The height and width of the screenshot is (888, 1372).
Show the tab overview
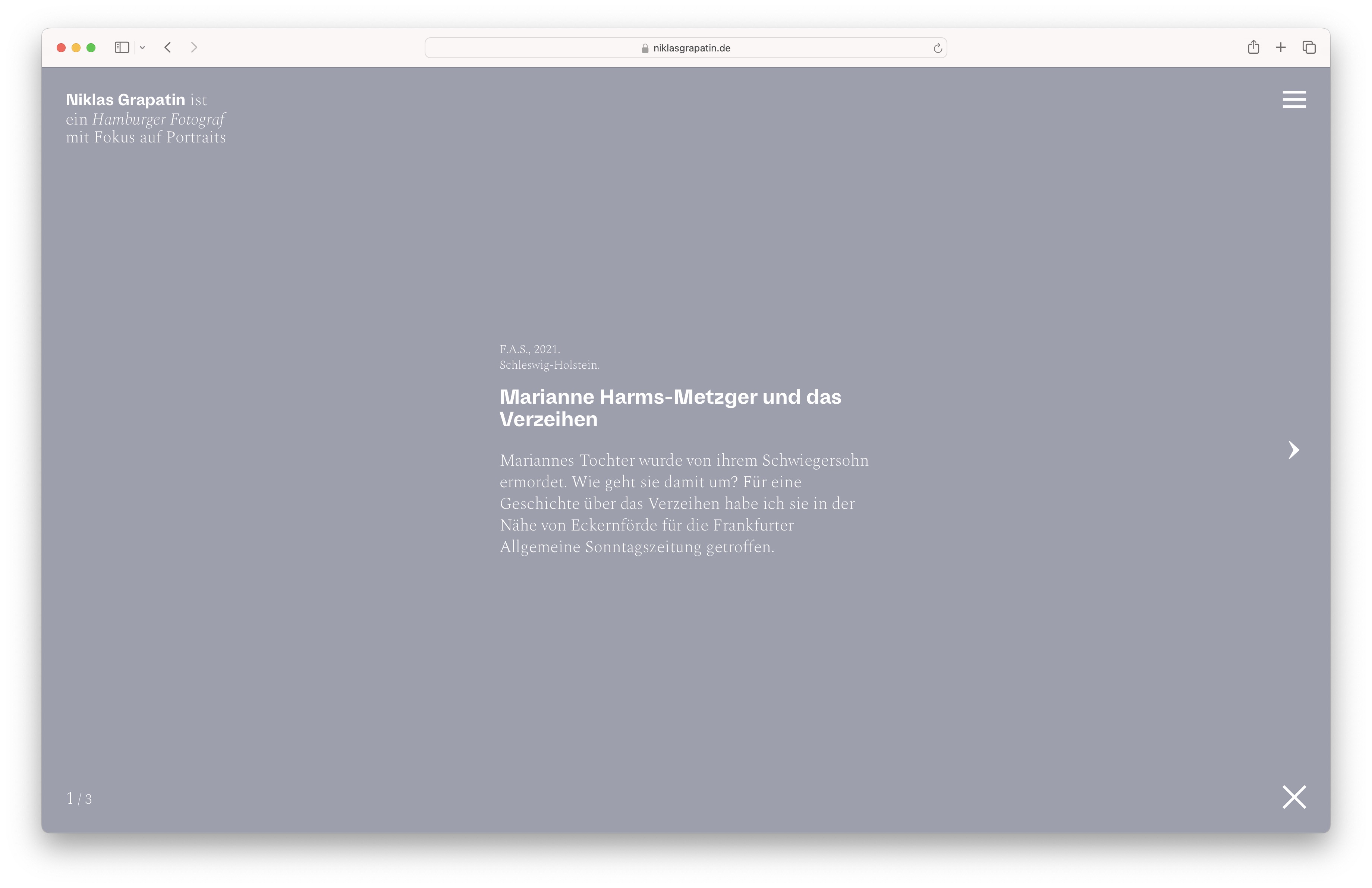point(1309,47)
